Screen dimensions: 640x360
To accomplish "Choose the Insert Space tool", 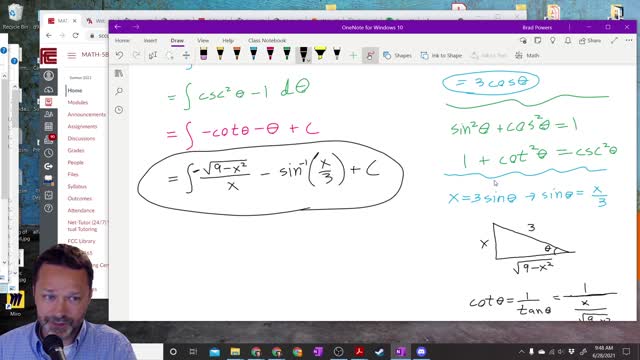I will (186, 55).
